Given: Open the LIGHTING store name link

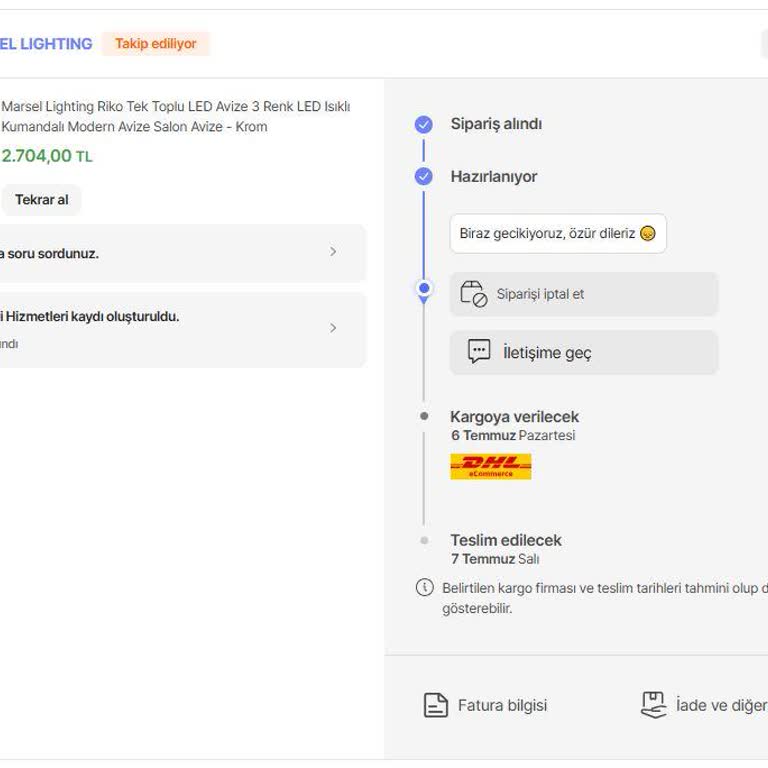Looking at the screenshot, I should pyautogui.click(x=46, y=44).
